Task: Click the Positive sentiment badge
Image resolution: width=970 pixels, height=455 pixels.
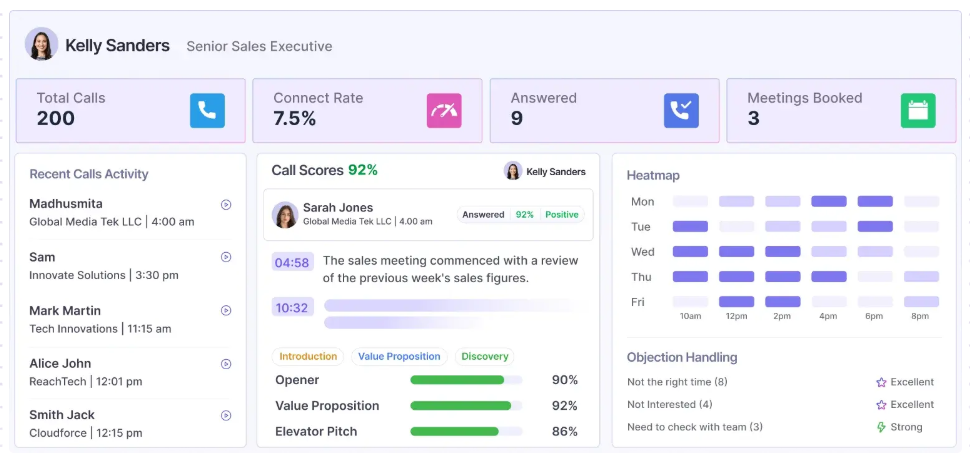Action: point(562,215)
